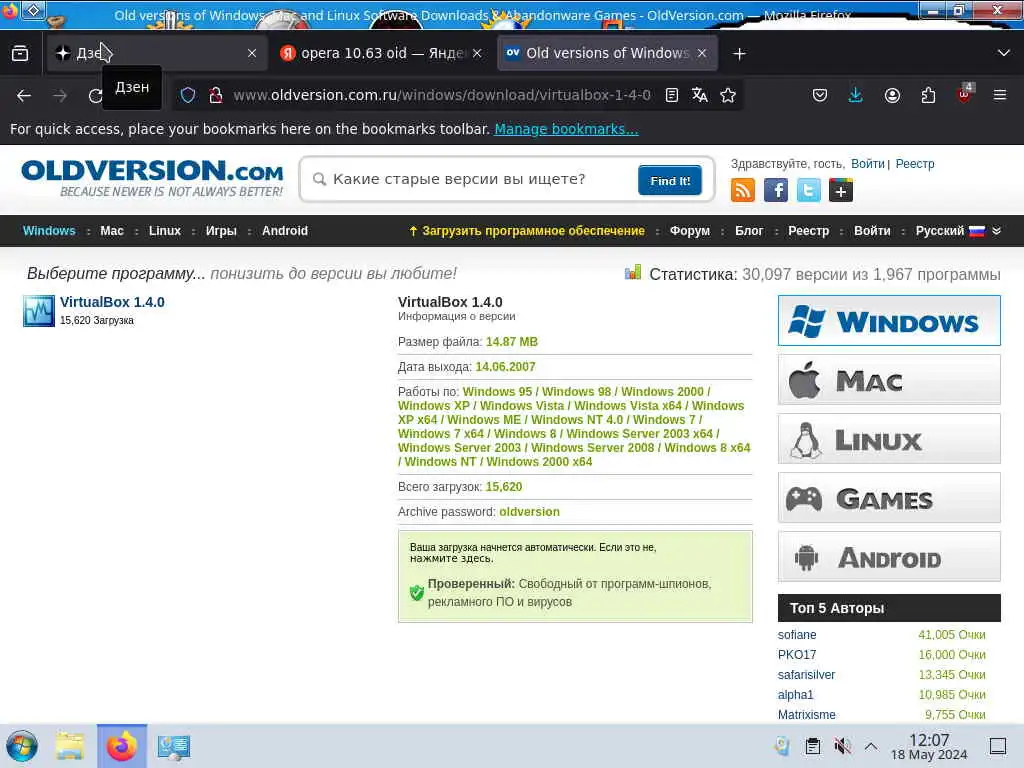Select Mac in the site nav bar

[112, 231]
